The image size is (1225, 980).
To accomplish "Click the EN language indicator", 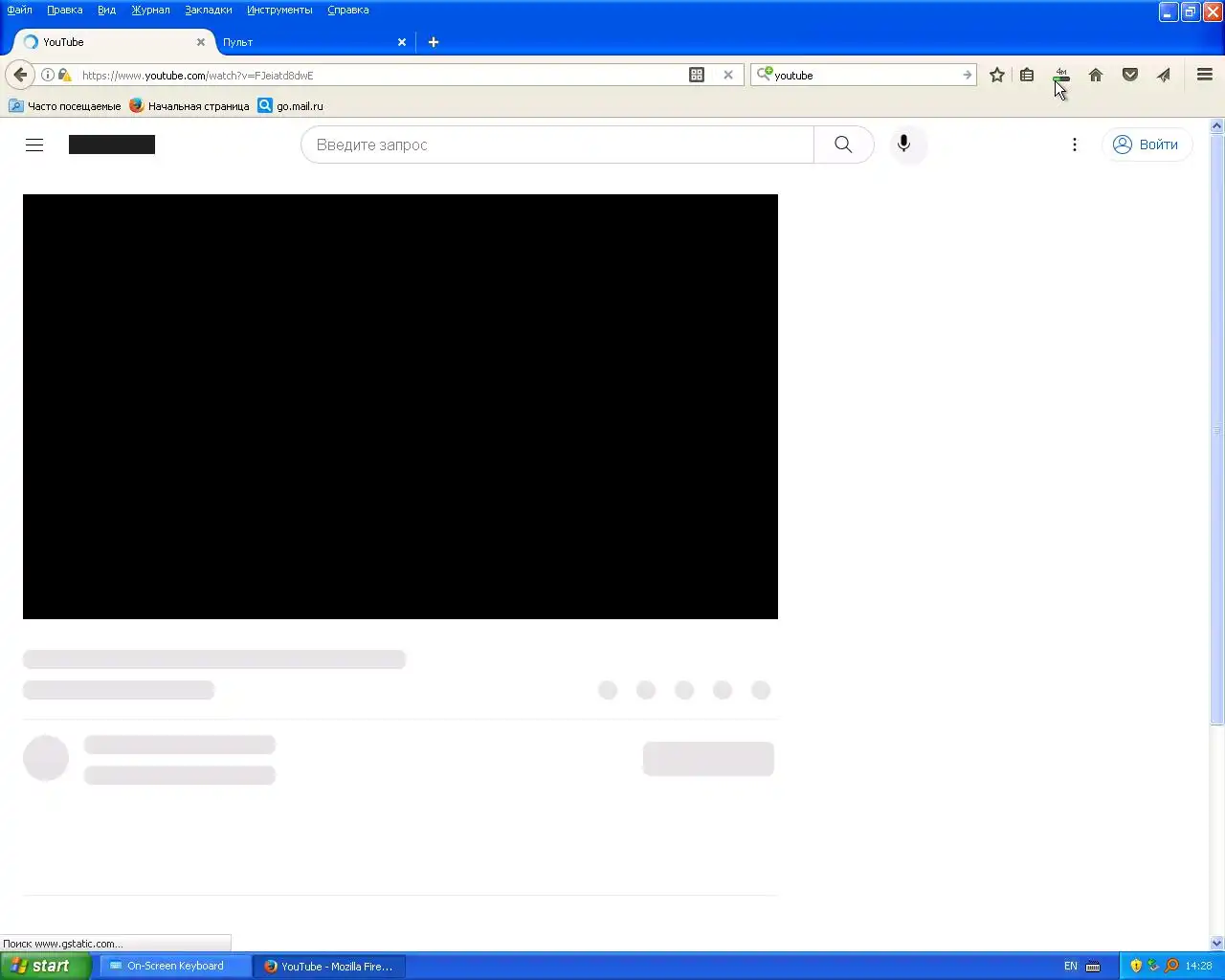I will click(1071, 966).
